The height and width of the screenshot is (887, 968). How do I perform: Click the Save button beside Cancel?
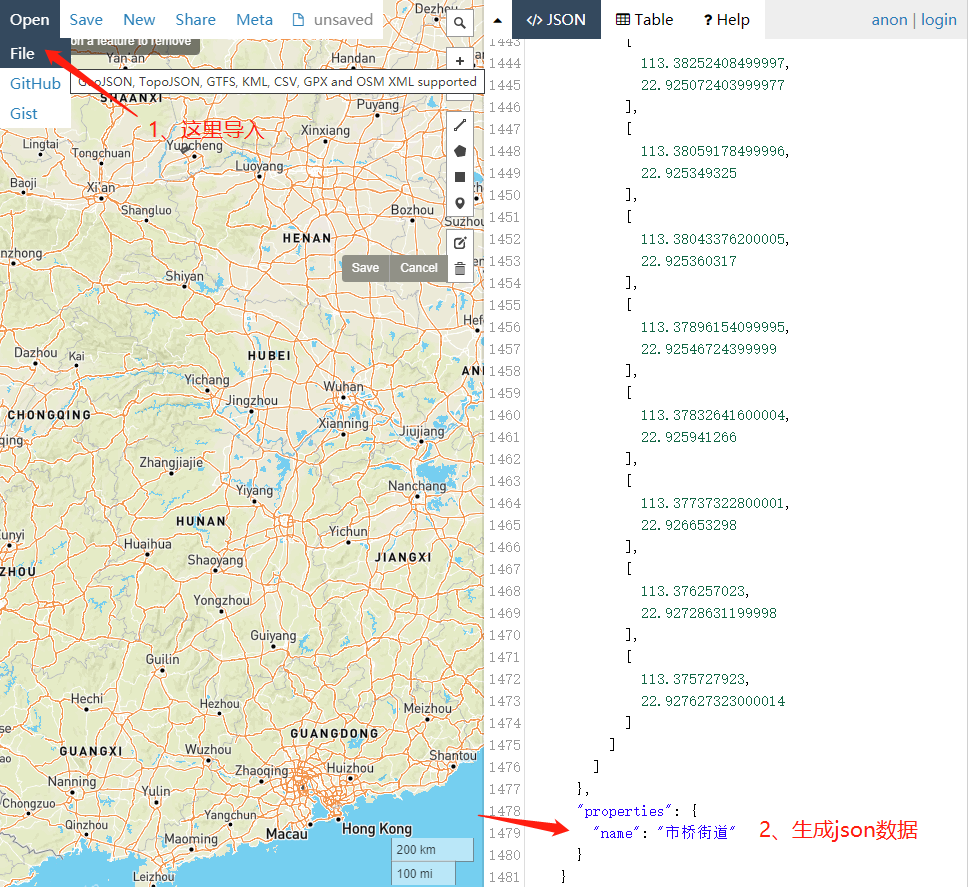(365, 268)
